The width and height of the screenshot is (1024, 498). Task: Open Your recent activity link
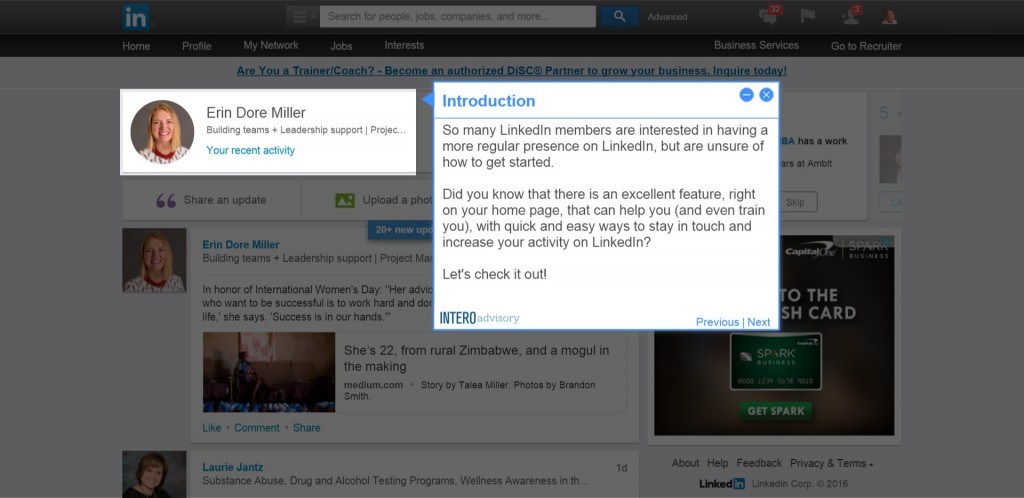pos(250,150)
